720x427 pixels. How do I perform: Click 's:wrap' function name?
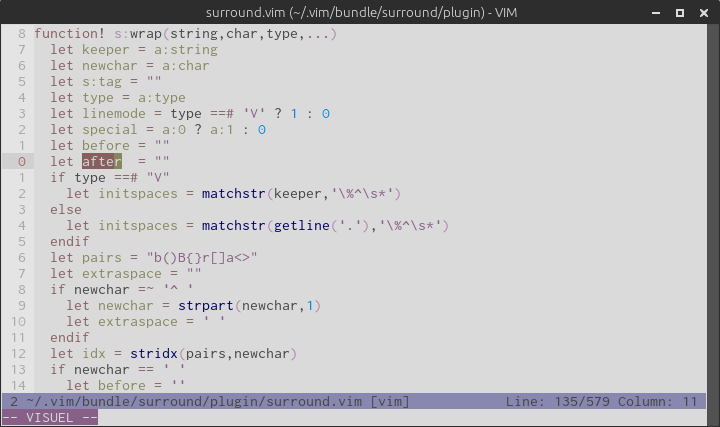[138, 34]
